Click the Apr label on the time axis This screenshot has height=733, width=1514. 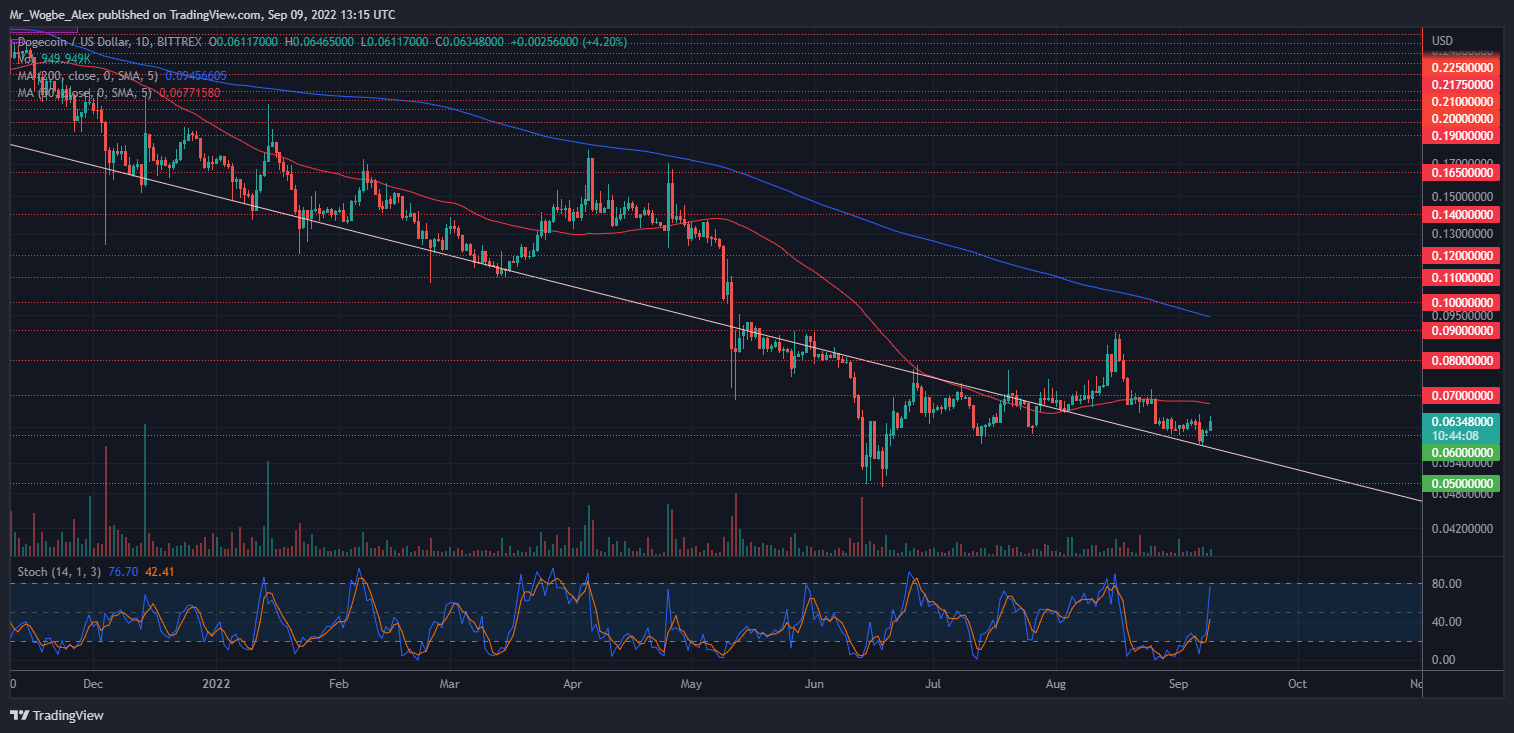point(572,685)
